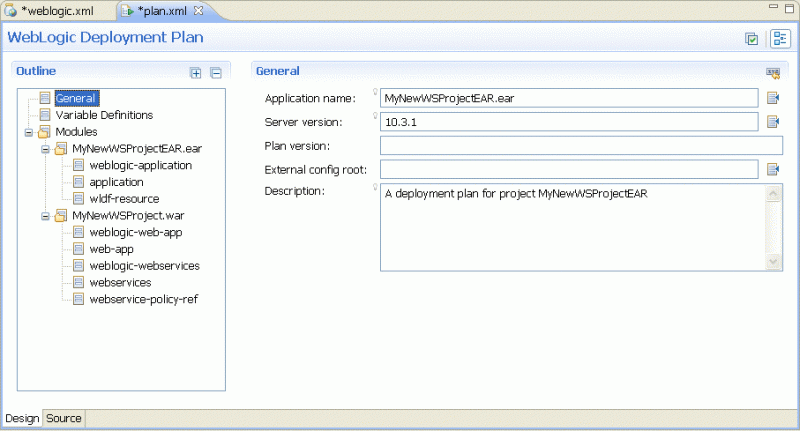The width and height of the screenshot is (800, 431).
Task: Select weblogic-application descriptor
Action: click(x=140, y=165)
